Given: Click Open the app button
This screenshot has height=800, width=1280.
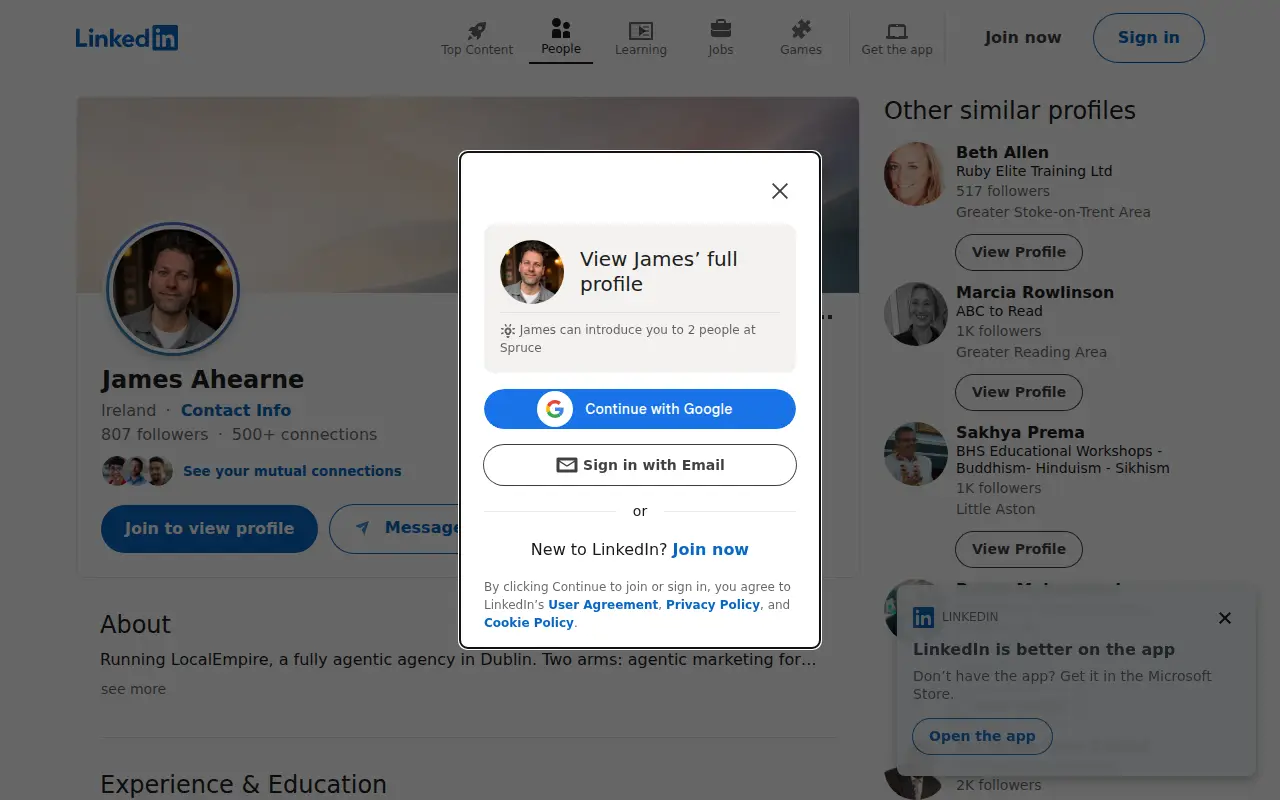Looking at the screenshot, I should 982,736.
